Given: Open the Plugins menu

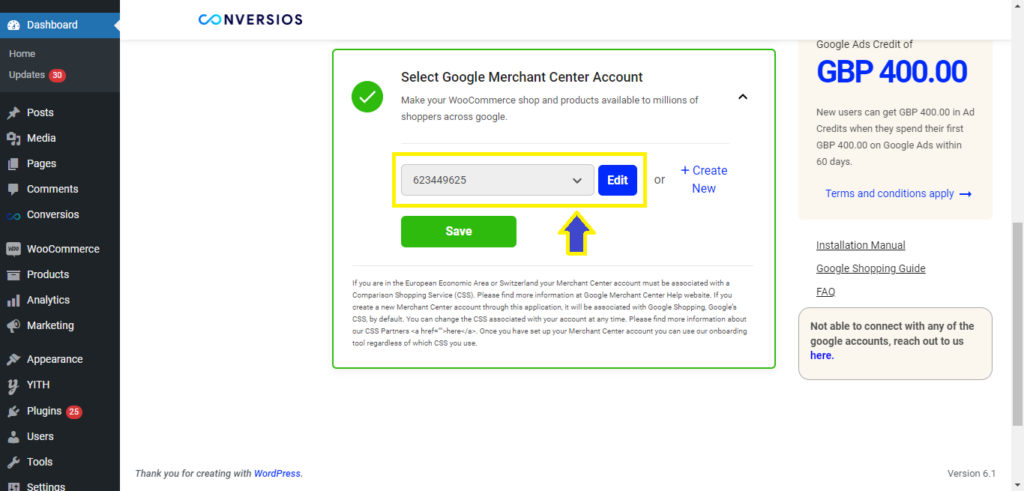Looking at the screenshot, I should [60, 411].
